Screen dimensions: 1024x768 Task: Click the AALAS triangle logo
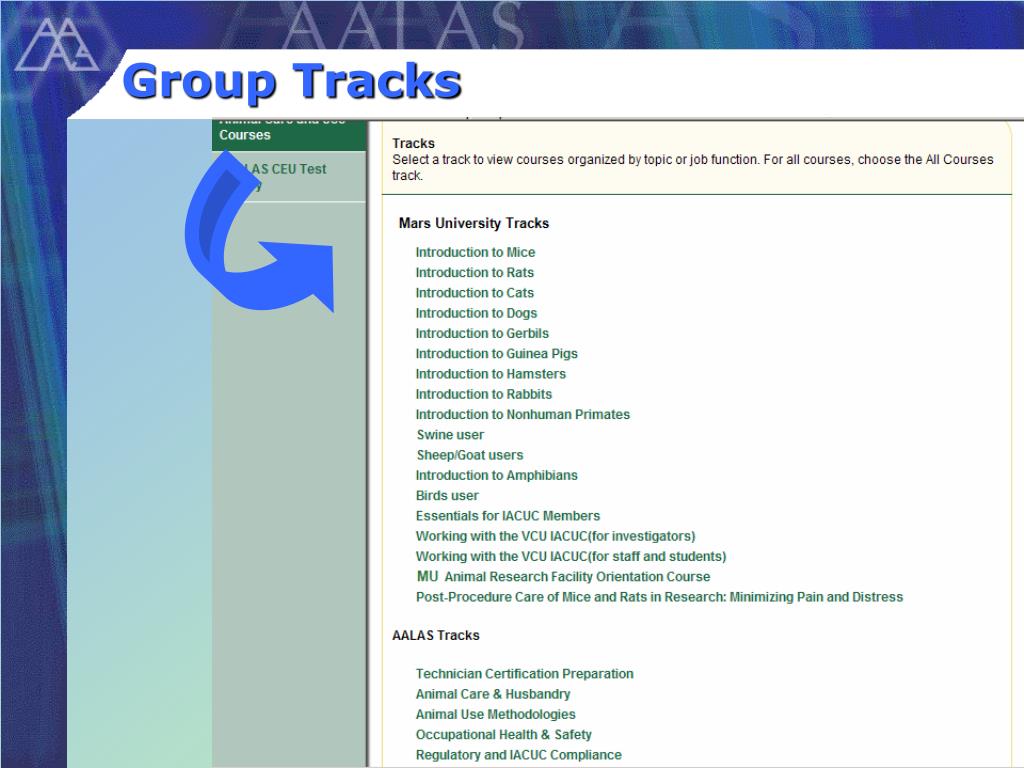pyautogui.click(x=57, y=44)
